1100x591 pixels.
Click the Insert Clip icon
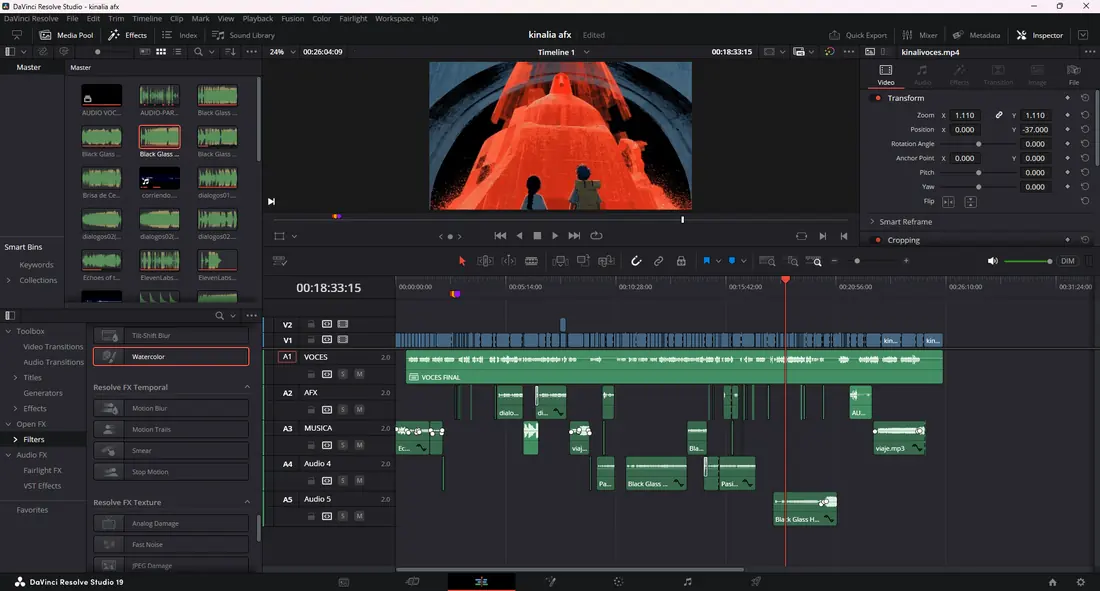(560, 261)
